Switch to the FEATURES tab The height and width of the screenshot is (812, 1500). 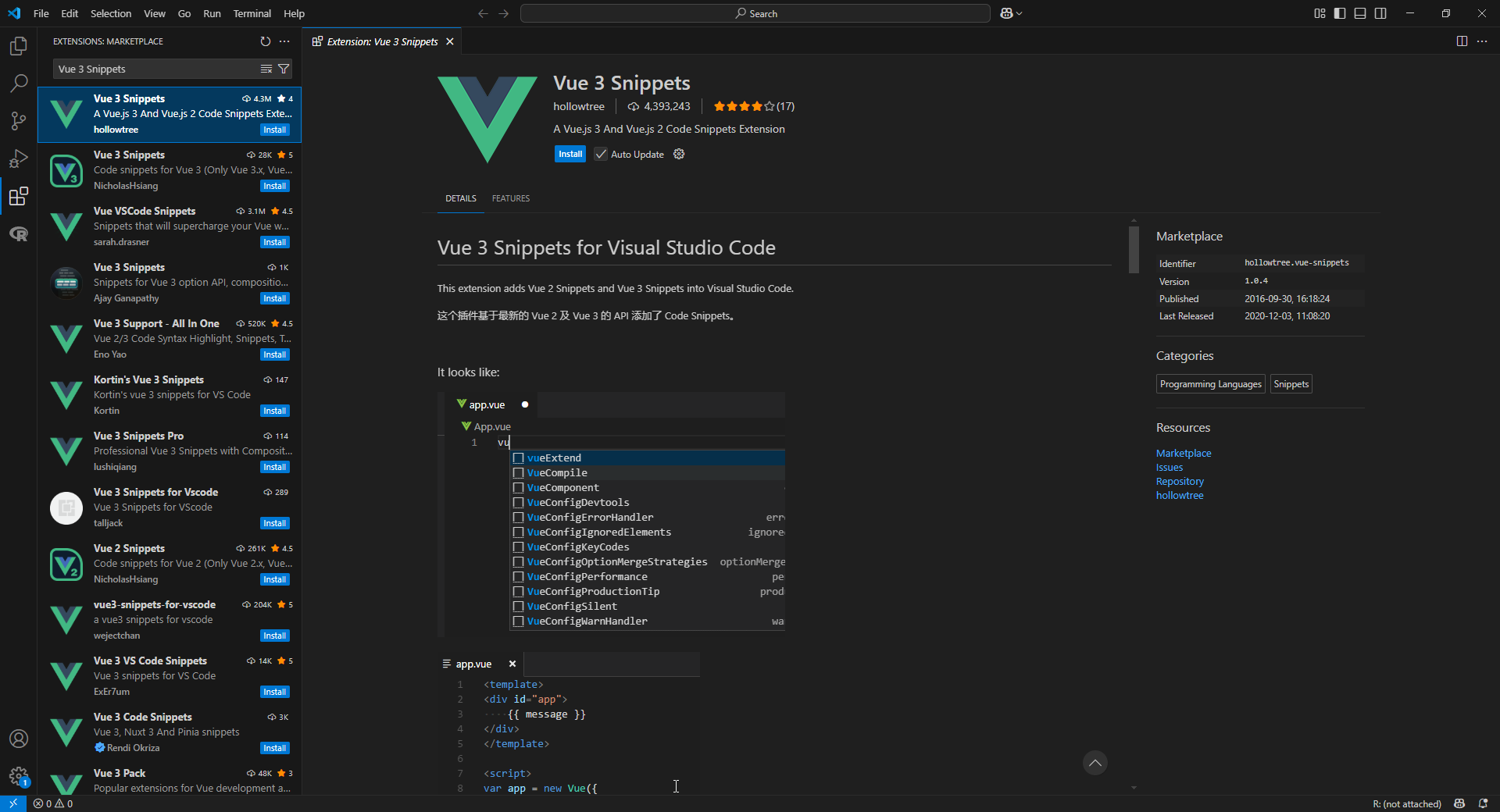510,198
